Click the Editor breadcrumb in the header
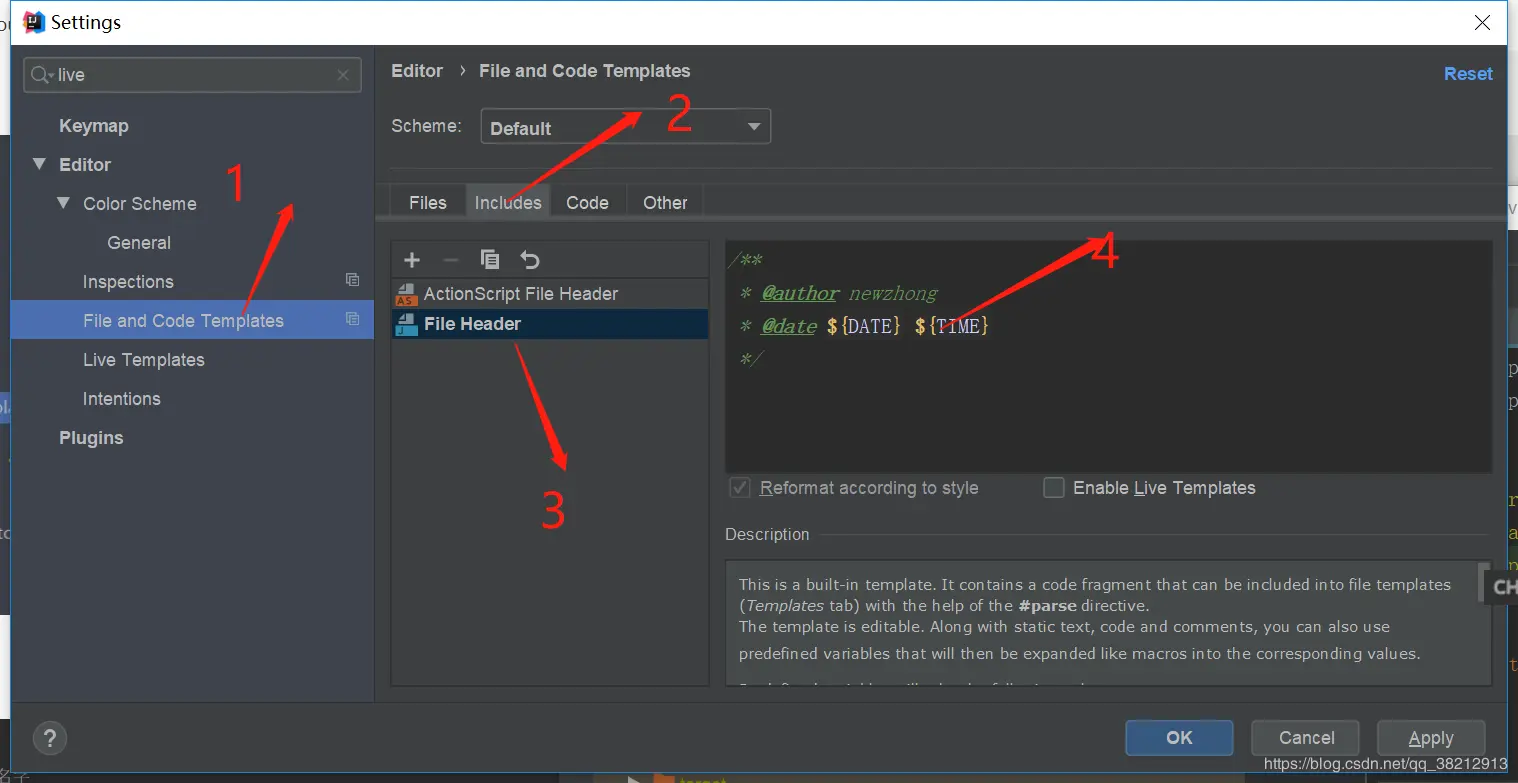Image resolution: width=1518 pixels, height=783 pixels. click(x=417, y=71)
